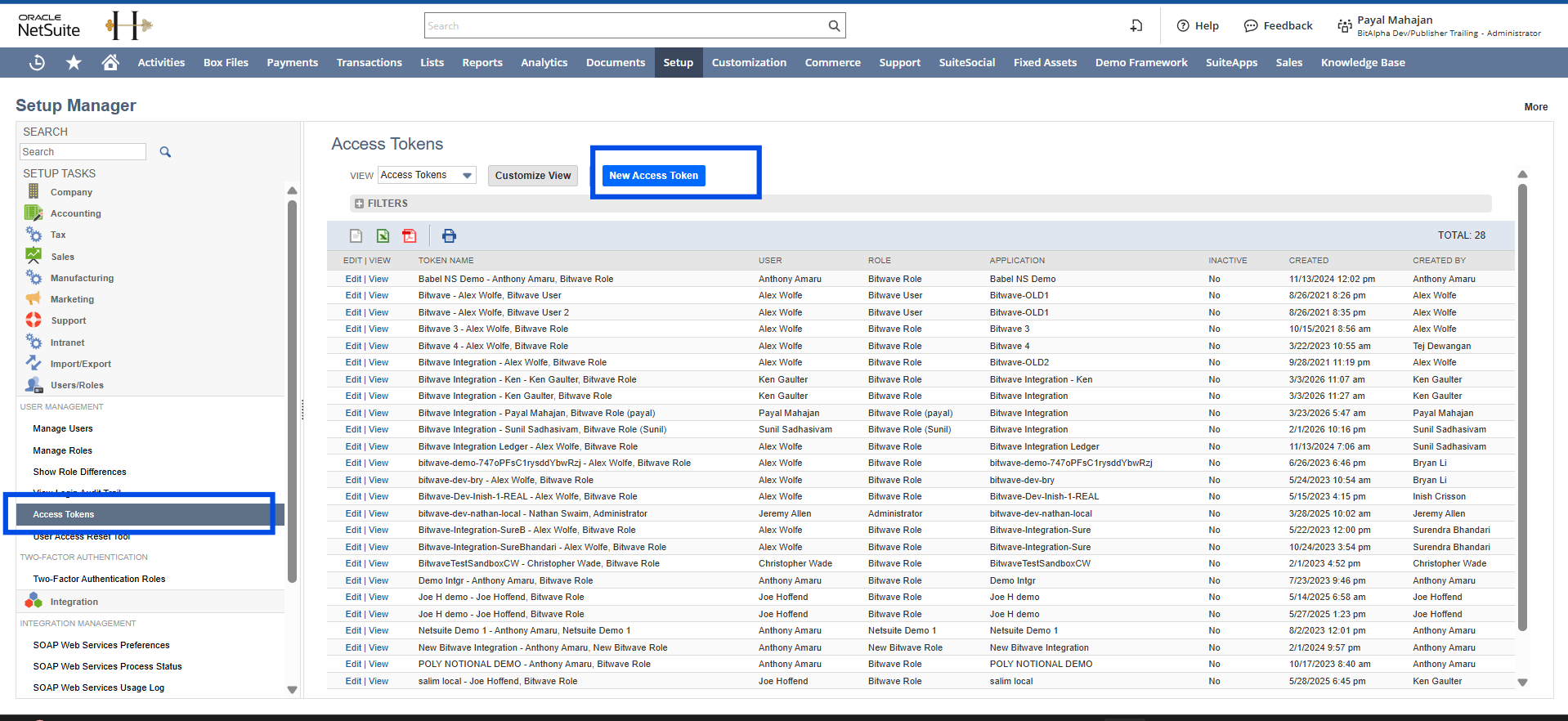Image resolution: width=1568 pixels, height=721 pixels.
Task: Click the Marketing megaphone icon
Action: point(34,298)
